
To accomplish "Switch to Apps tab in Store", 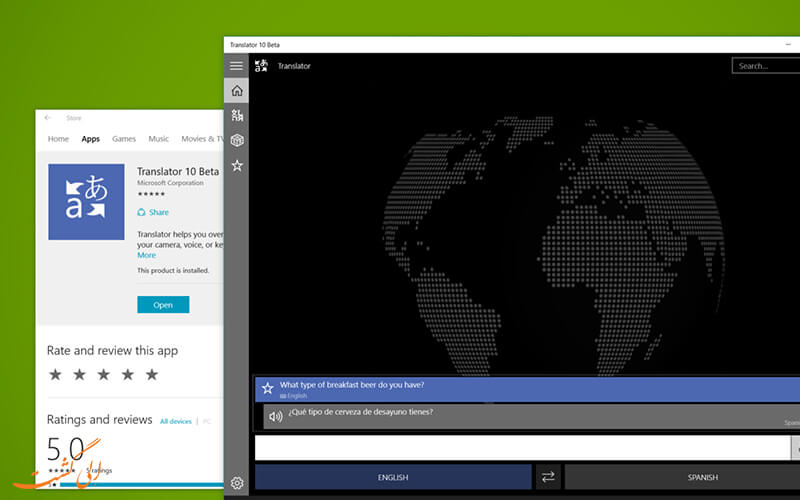I will [91, 139].
